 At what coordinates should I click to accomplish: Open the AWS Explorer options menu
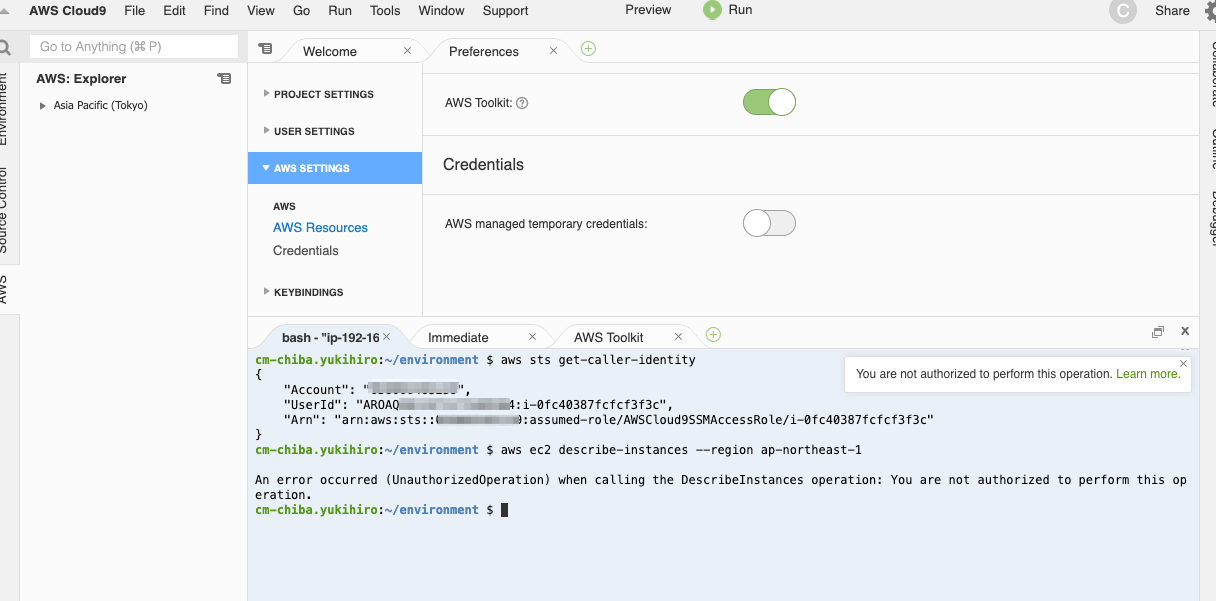(x=224, y=78)
